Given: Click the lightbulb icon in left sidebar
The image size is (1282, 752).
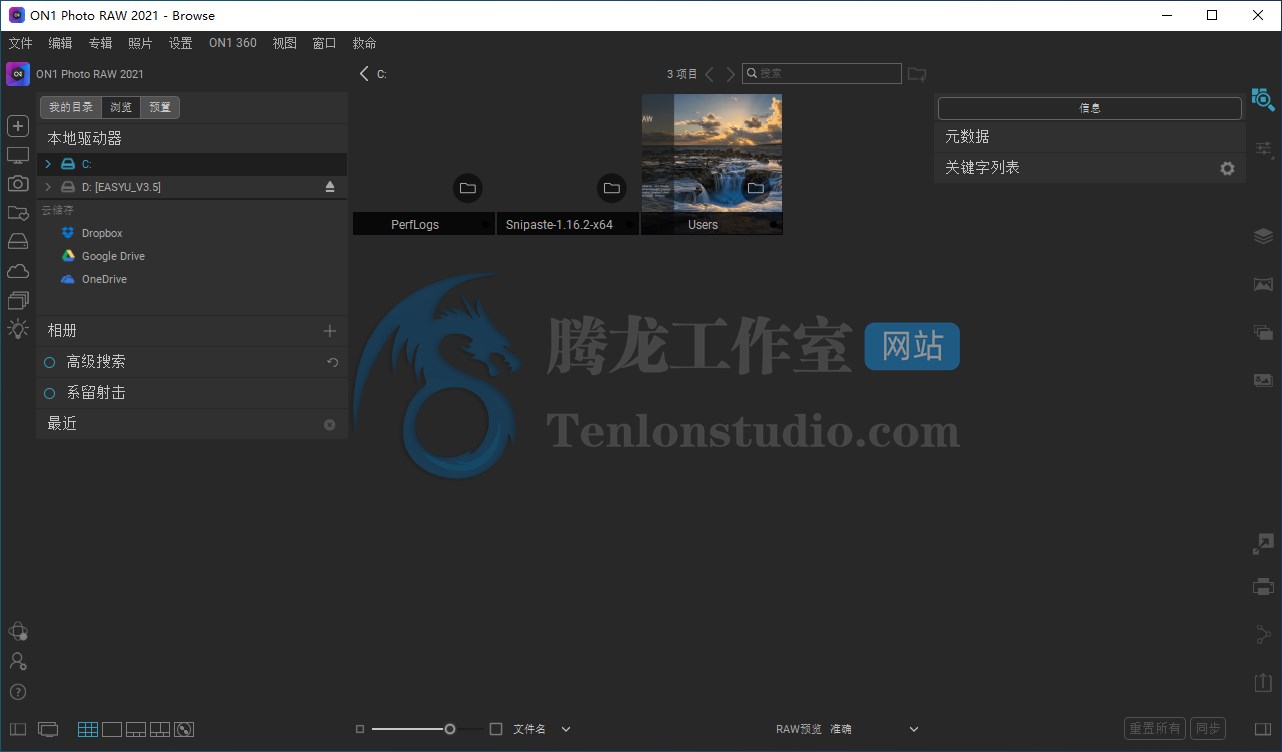Looking at the screenshot, I should tap(18, 329).
